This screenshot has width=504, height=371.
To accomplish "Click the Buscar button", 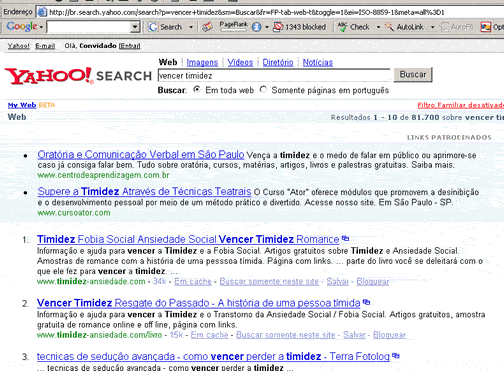I will (x=413, y=75).
